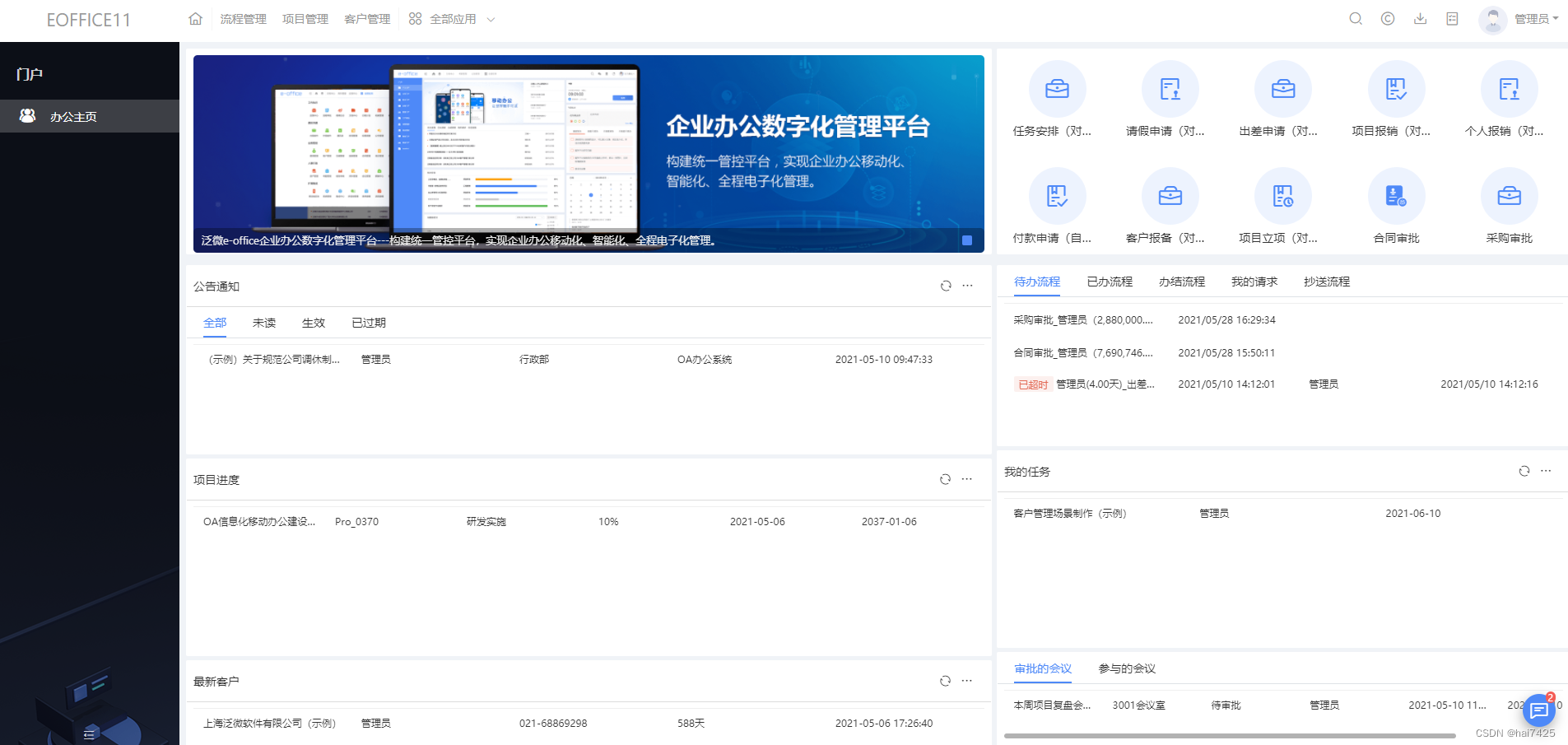The height and width of the screenshot is (745, 1568).
Task: Open the 客户管理 menu
Action: 366,18
